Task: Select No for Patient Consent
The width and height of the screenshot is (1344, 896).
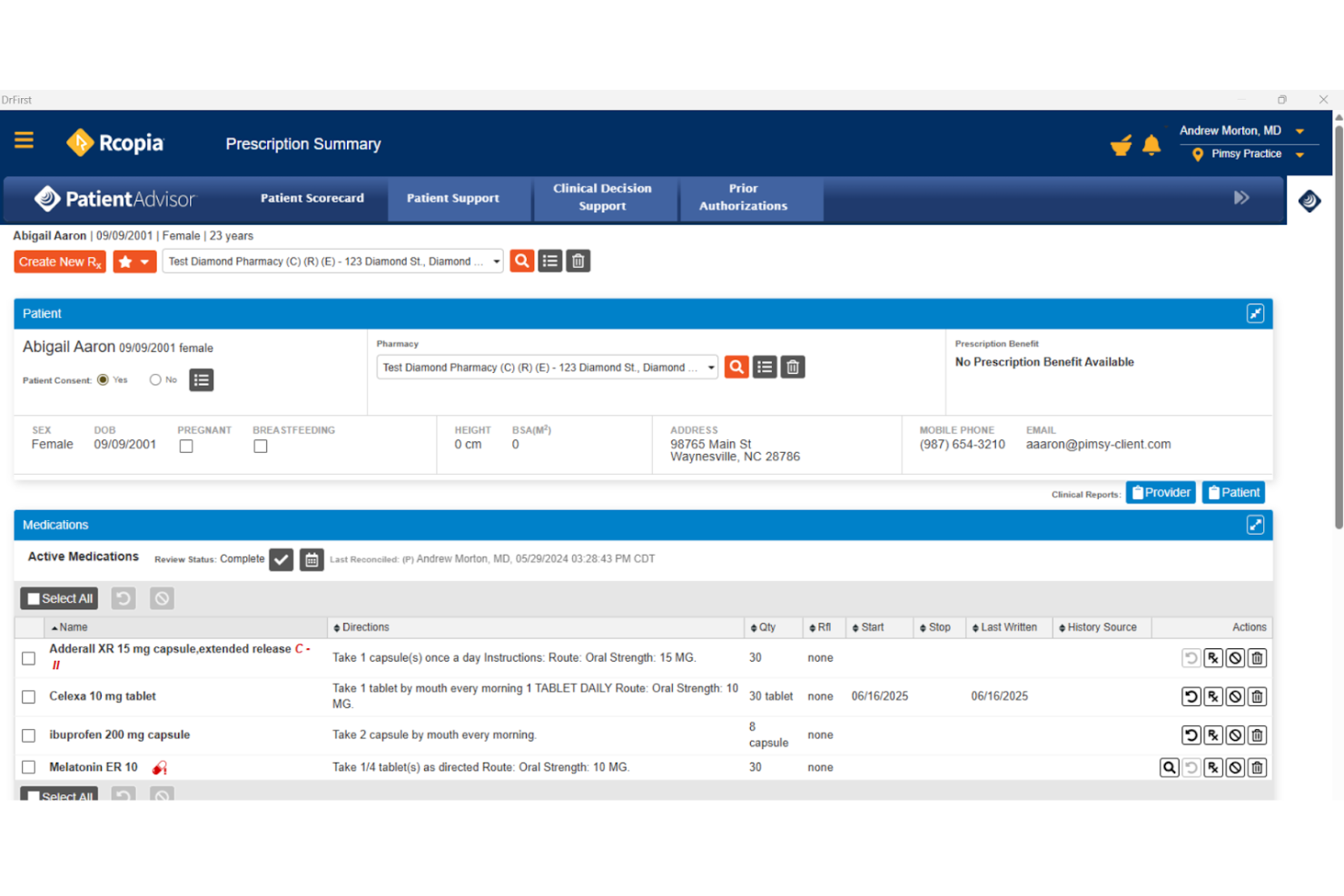Action: [x=155, y=379]
